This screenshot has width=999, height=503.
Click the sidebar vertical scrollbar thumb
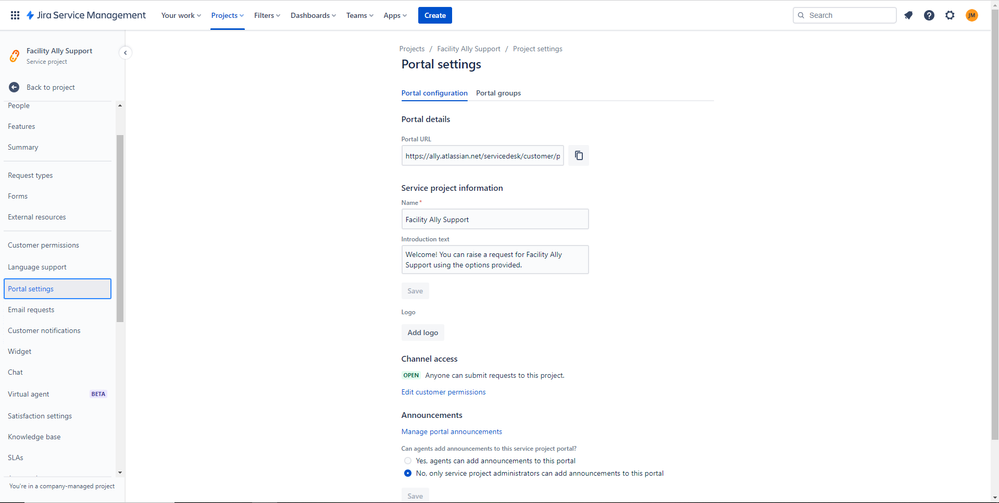pos(120,228)
